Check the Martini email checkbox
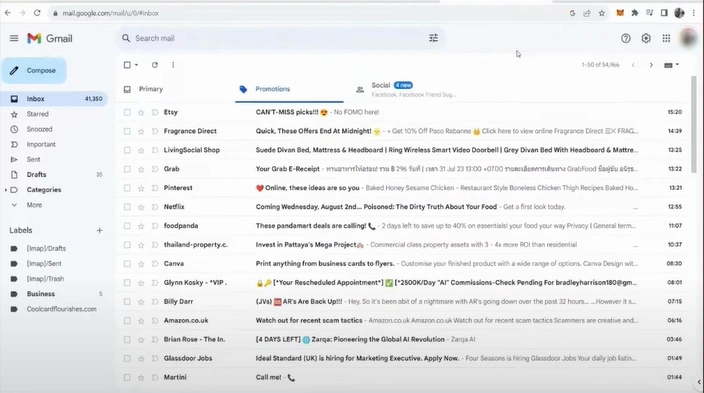The height and width of the screenshot is (393, 704). coord(127,377)
